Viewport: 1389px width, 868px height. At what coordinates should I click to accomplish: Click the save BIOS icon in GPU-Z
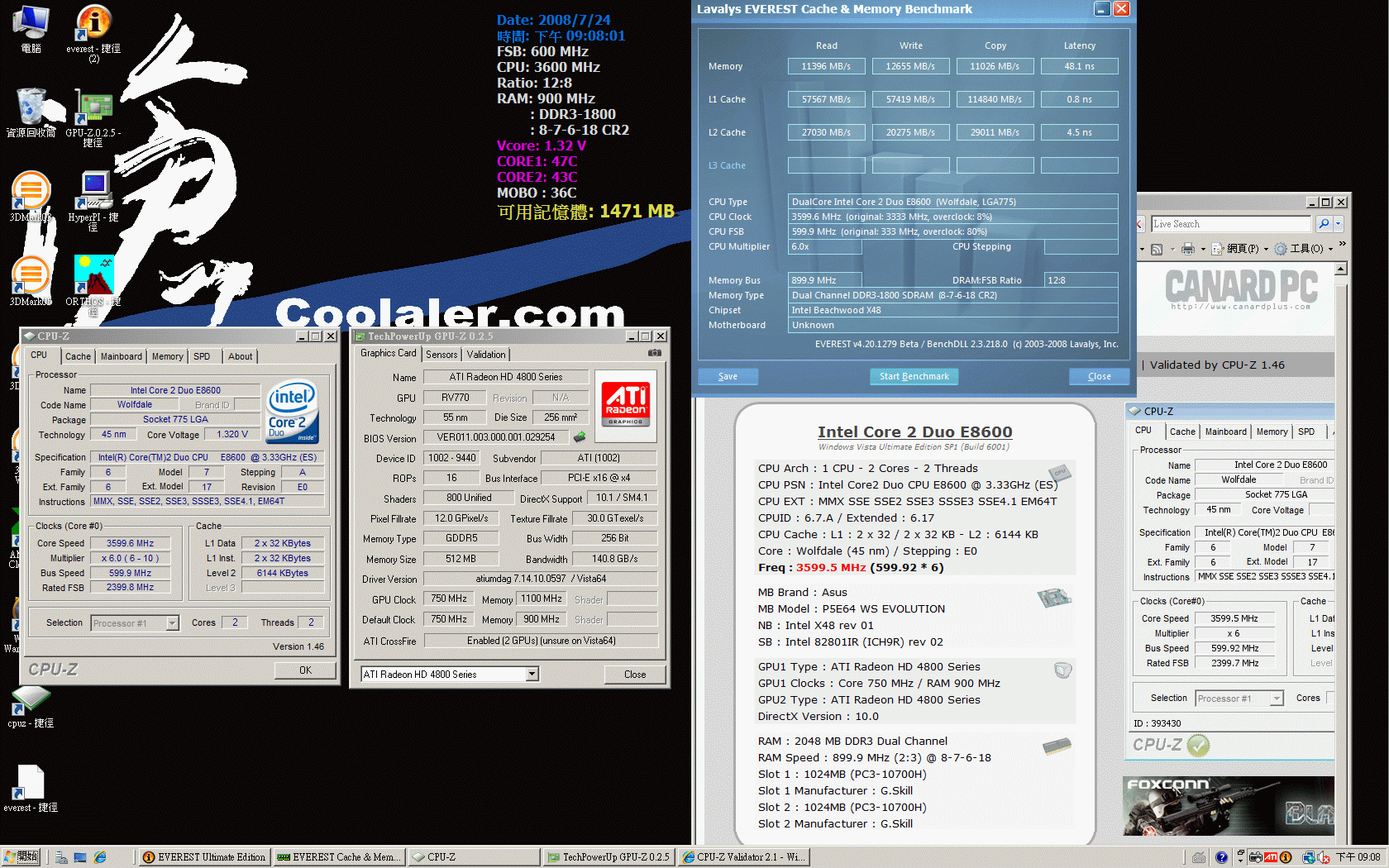pos(580,436)
